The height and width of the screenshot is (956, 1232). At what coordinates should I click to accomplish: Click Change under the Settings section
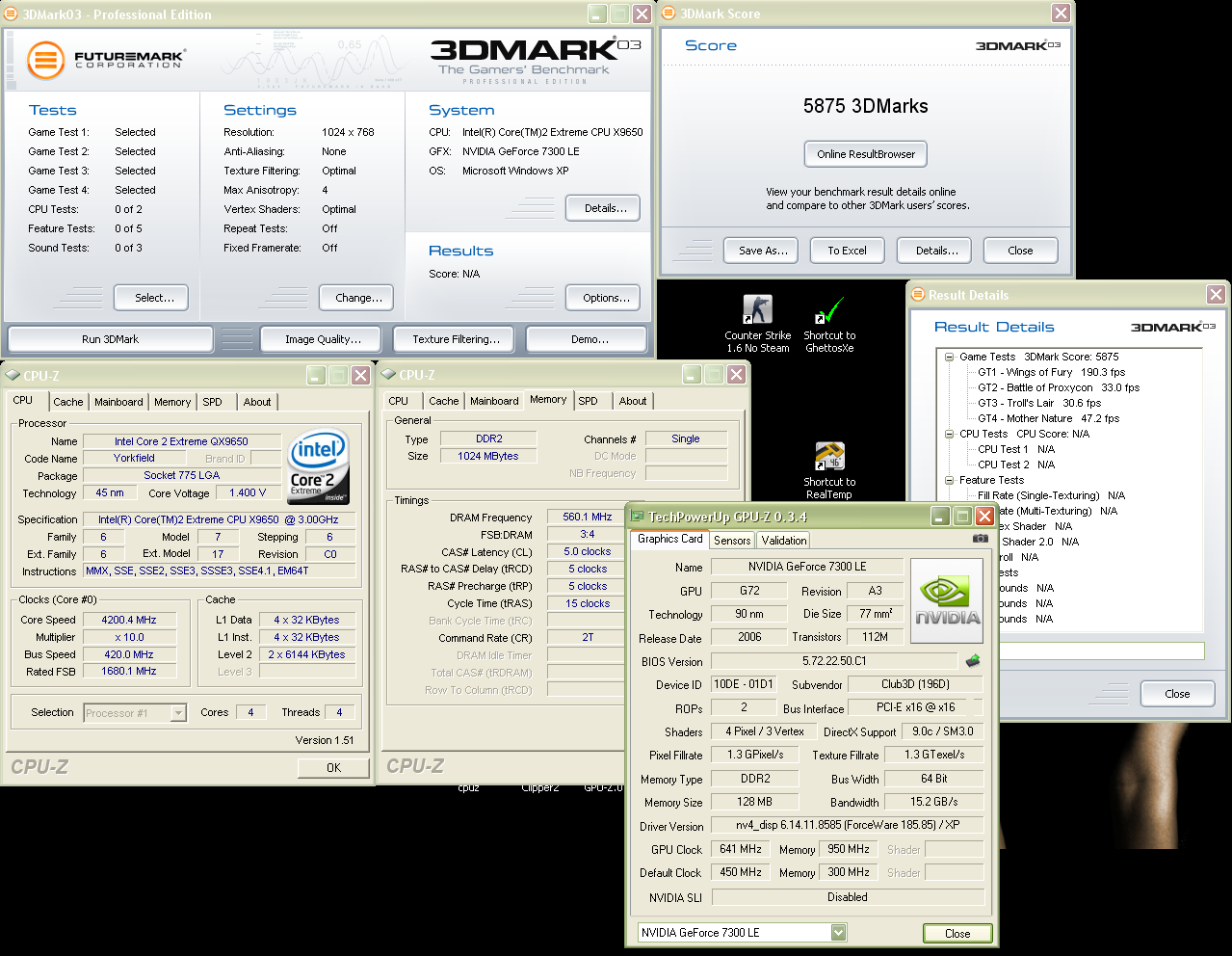(x=357, y=298)
